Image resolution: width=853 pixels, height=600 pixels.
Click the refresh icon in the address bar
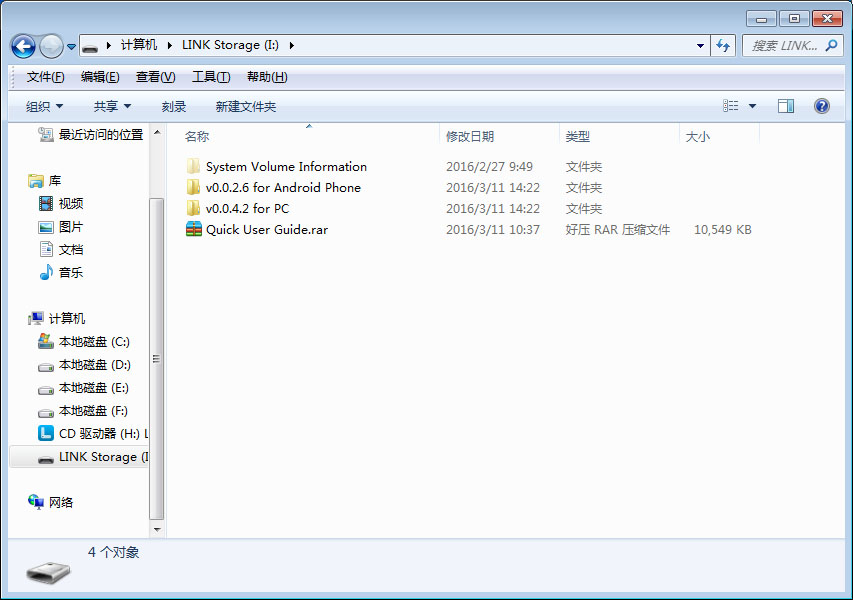[722, 45]
